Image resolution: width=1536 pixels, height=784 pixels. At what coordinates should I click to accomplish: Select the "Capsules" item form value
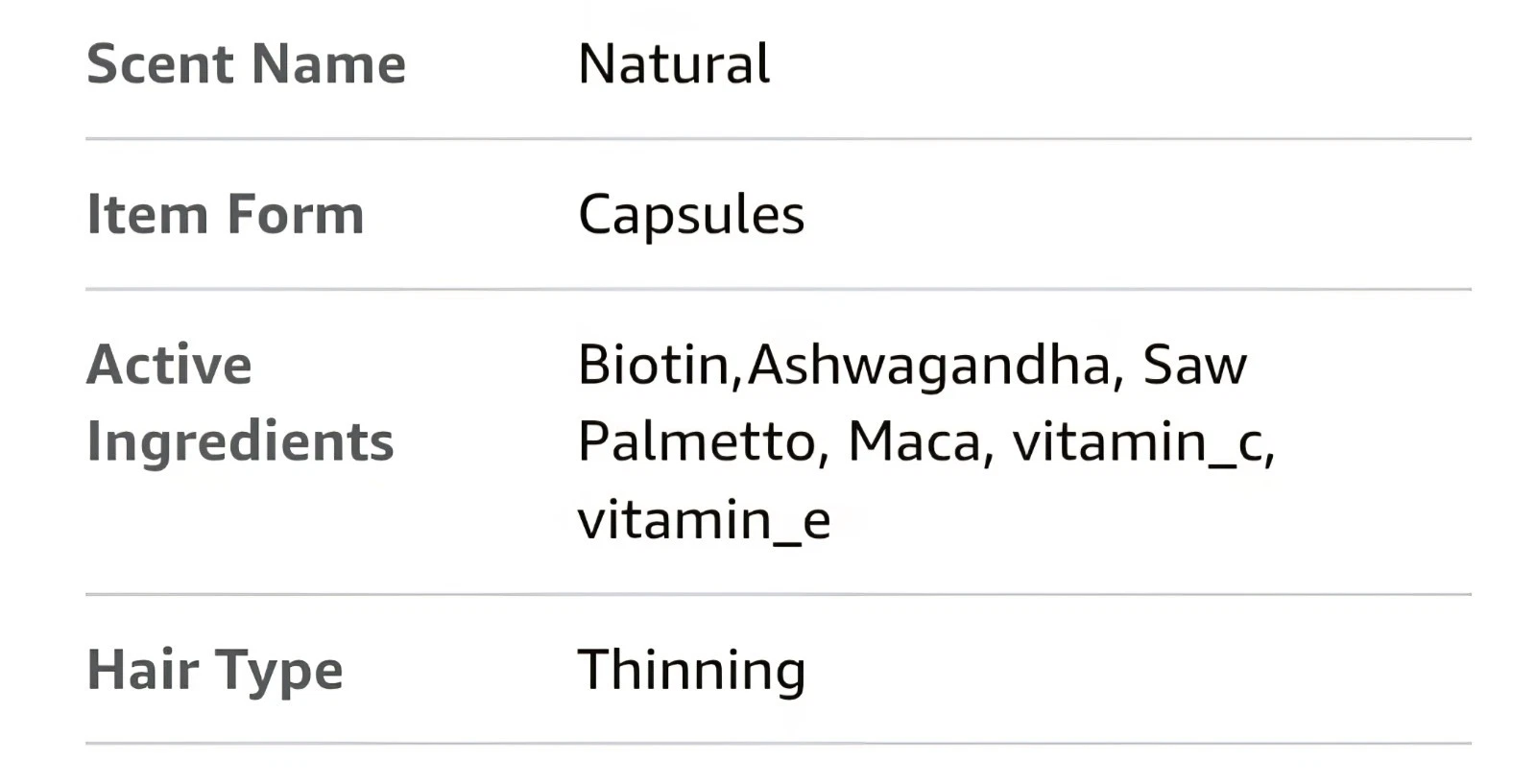691,214
